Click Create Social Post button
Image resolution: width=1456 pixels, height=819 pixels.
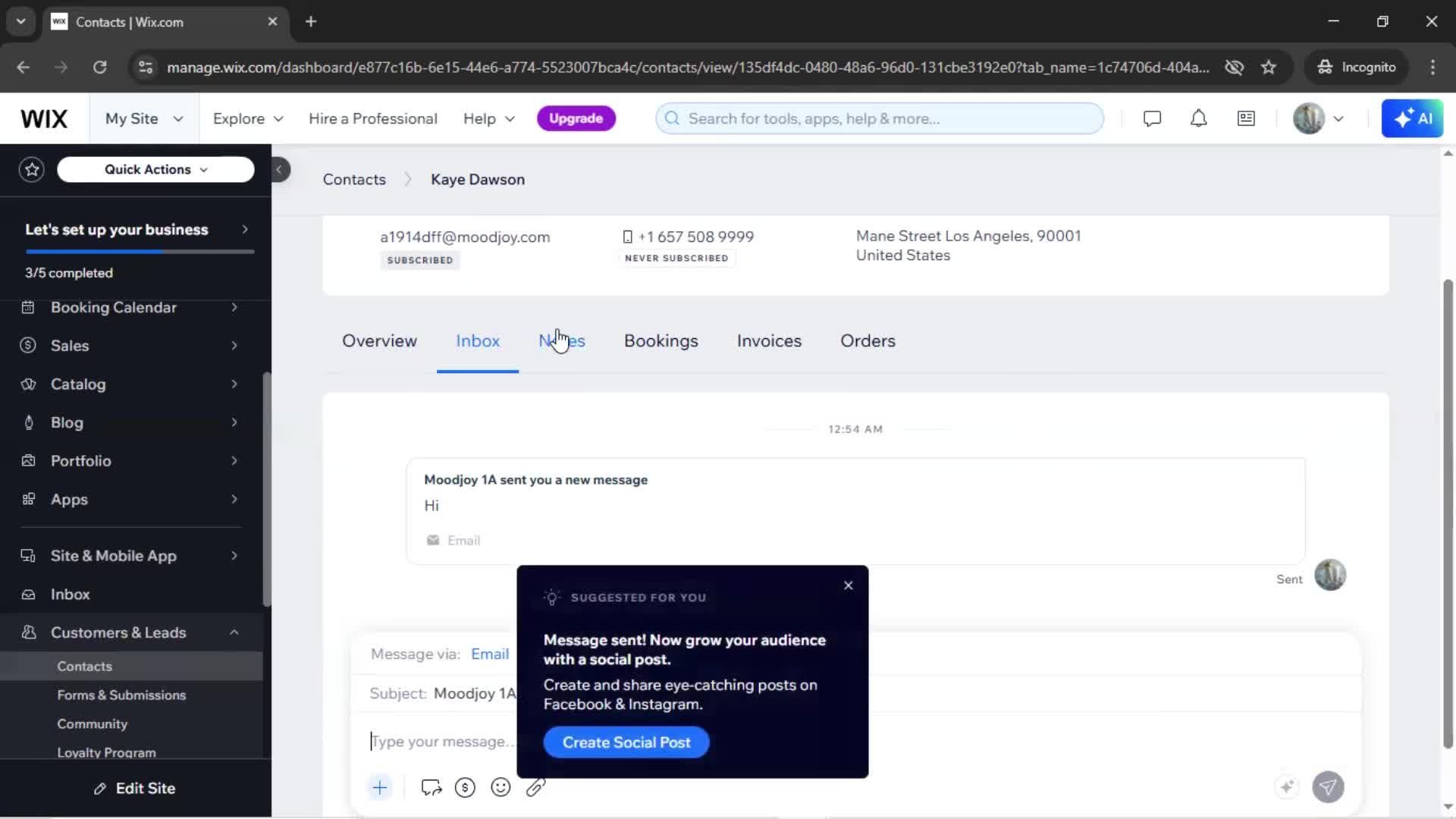[626, 742]
